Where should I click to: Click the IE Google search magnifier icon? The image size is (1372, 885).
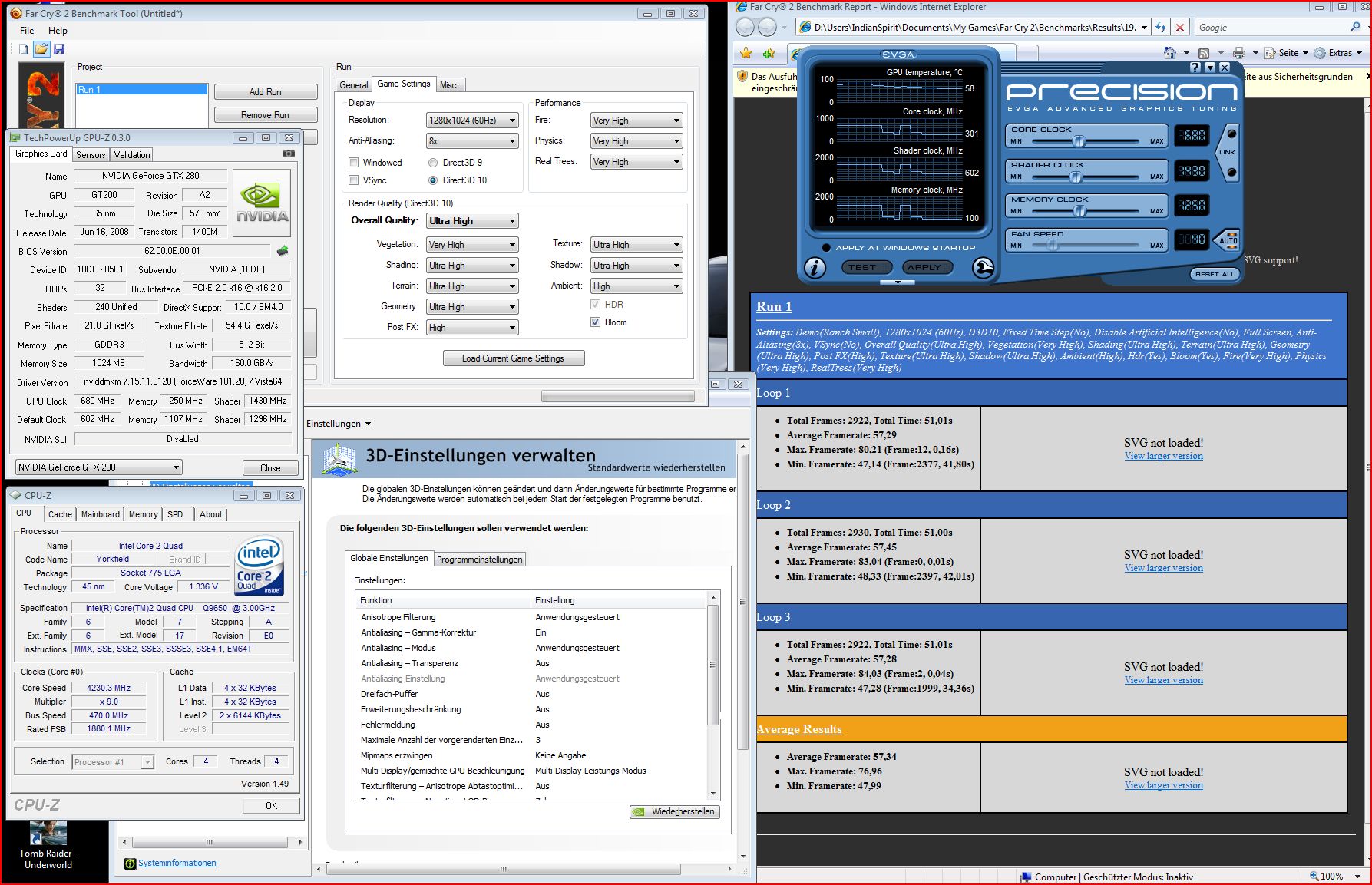click(1355, 27)
